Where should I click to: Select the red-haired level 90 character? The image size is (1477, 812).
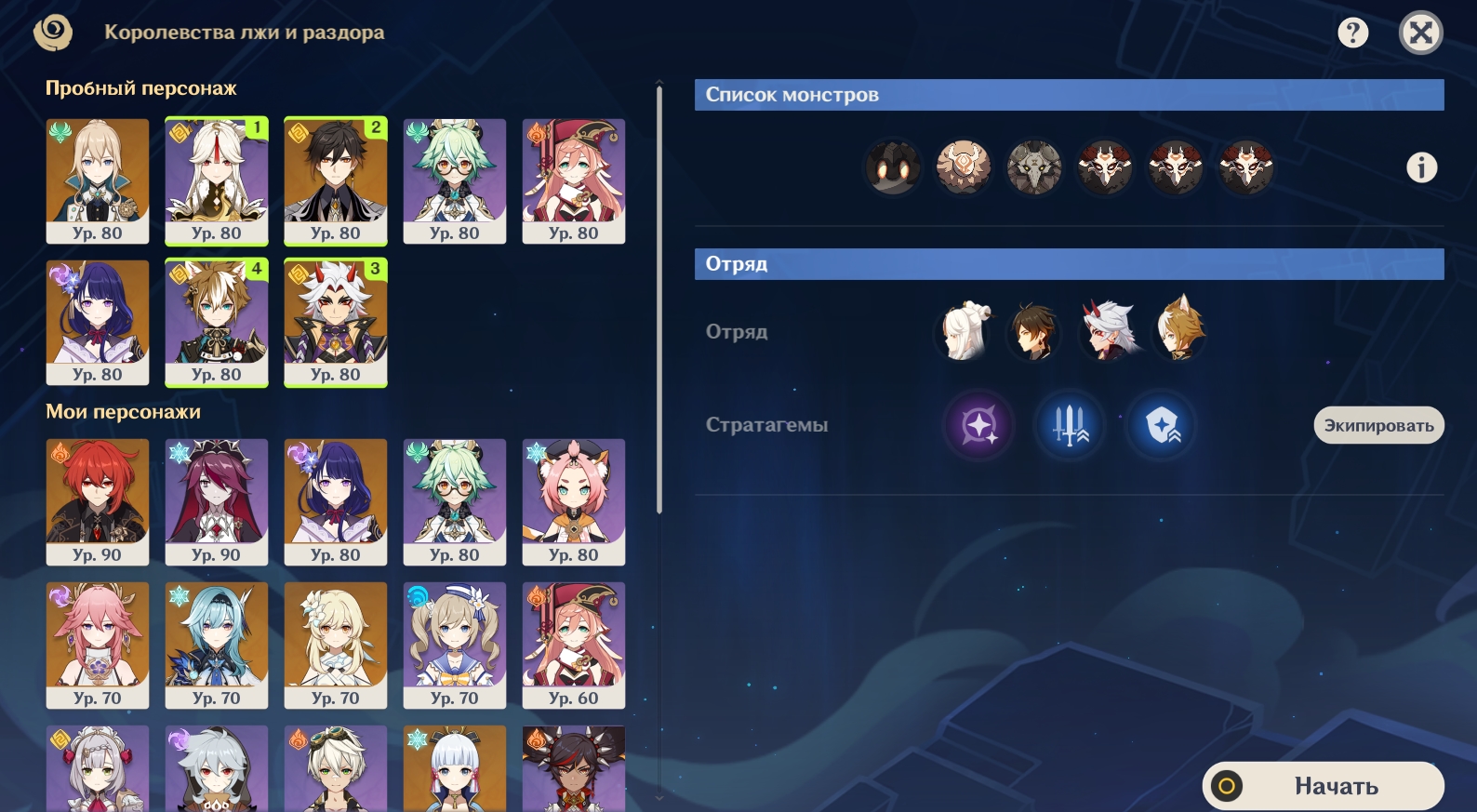pos(98,502)
